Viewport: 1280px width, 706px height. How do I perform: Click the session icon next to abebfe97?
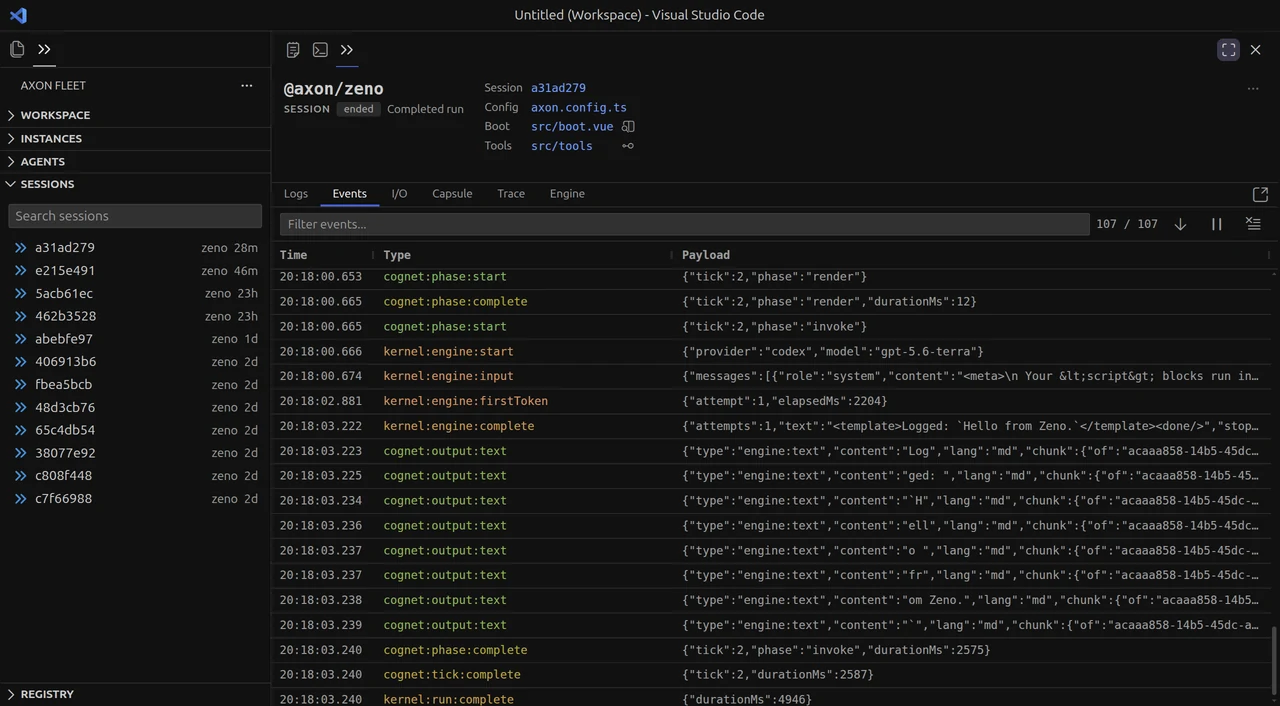[x=20, y=339]
